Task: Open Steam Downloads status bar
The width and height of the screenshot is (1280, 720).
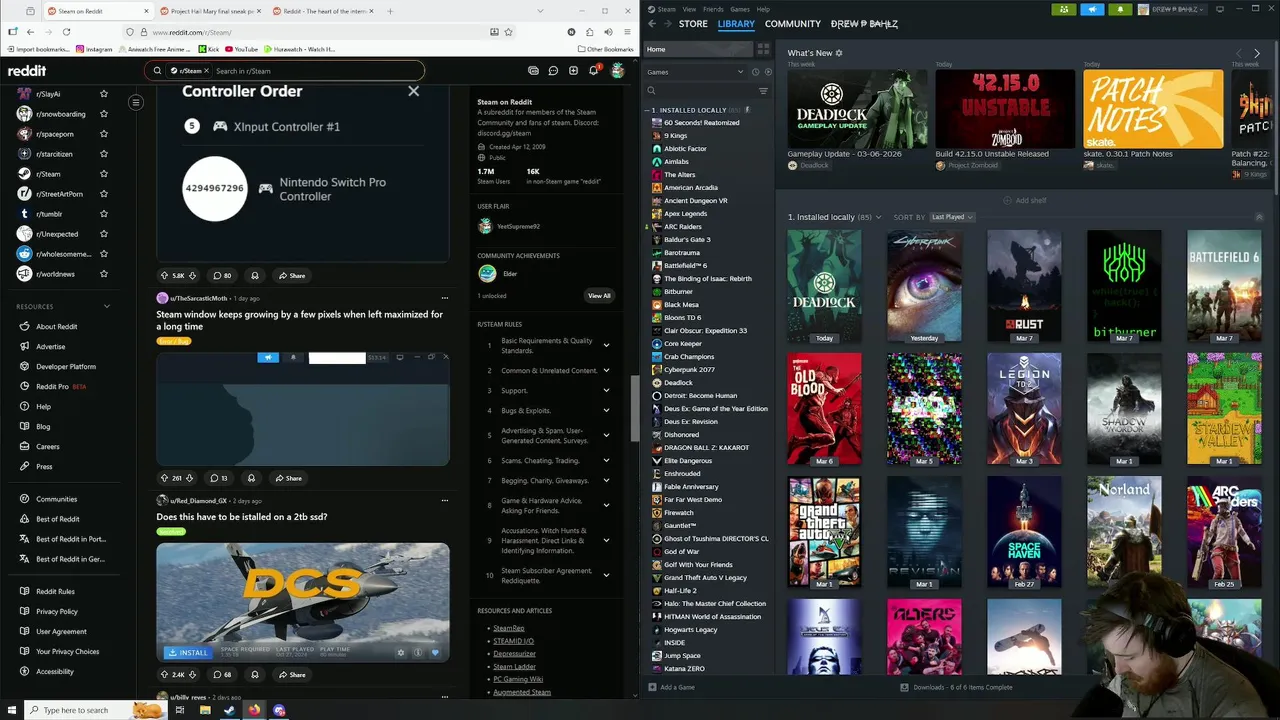Action: click(956, 687)
